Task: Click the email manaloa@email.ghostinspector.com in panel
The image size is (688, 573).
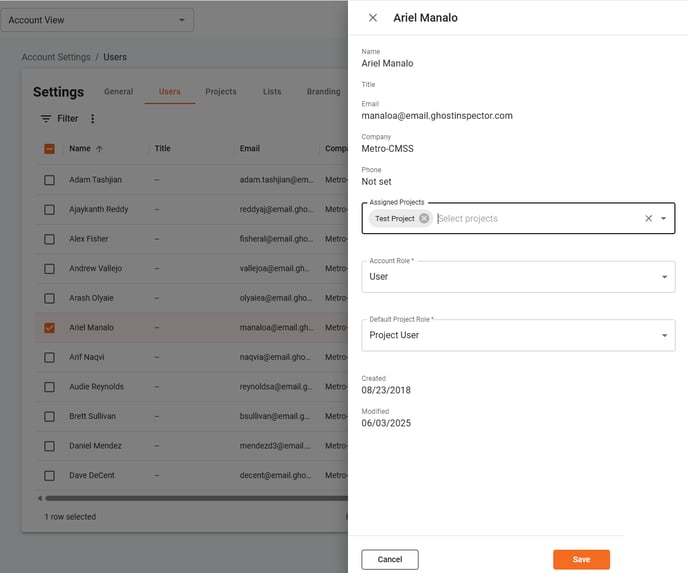Action: point(437,115)
